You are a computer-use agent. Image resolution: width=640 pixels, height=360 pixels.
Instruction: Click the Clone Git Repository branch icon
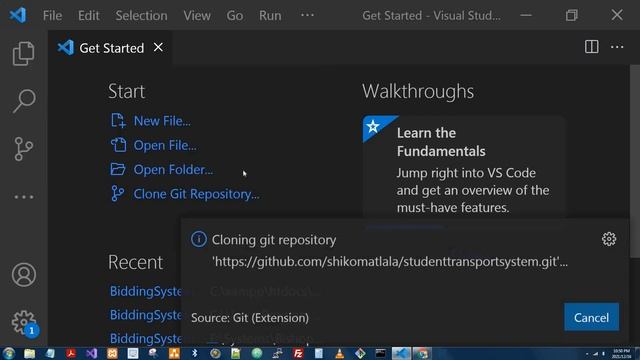(x=118, y=193)
